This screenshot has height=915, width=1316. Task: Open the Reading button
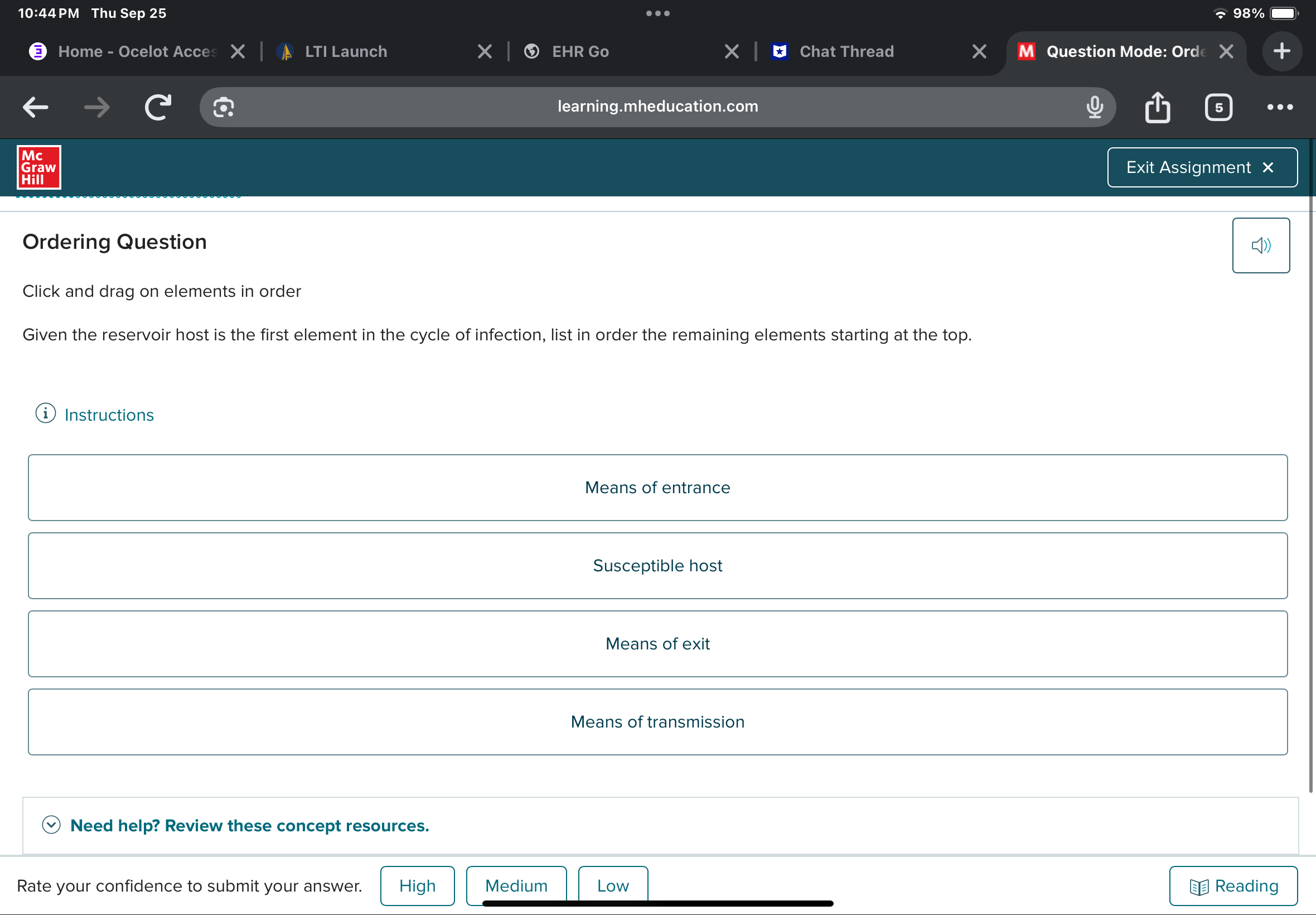(x=1233, y=886)
